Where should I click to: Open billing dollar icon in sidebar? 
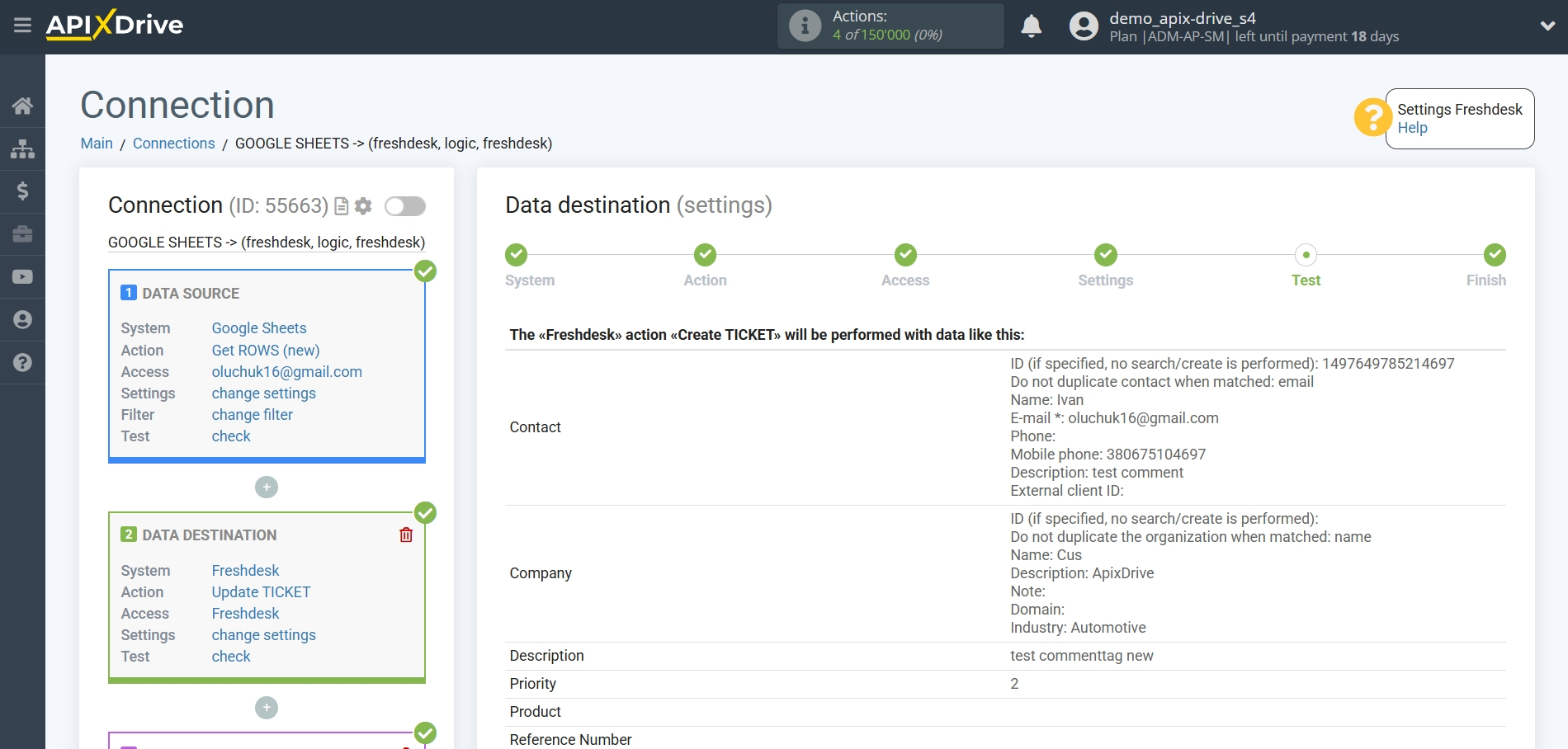[22, 191]
